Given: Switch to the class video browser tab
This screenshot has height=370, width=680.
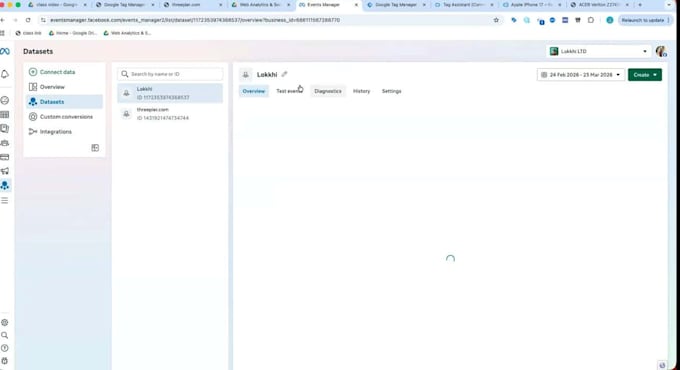Looking at the screenshot, I should click(x=56, y=5).
